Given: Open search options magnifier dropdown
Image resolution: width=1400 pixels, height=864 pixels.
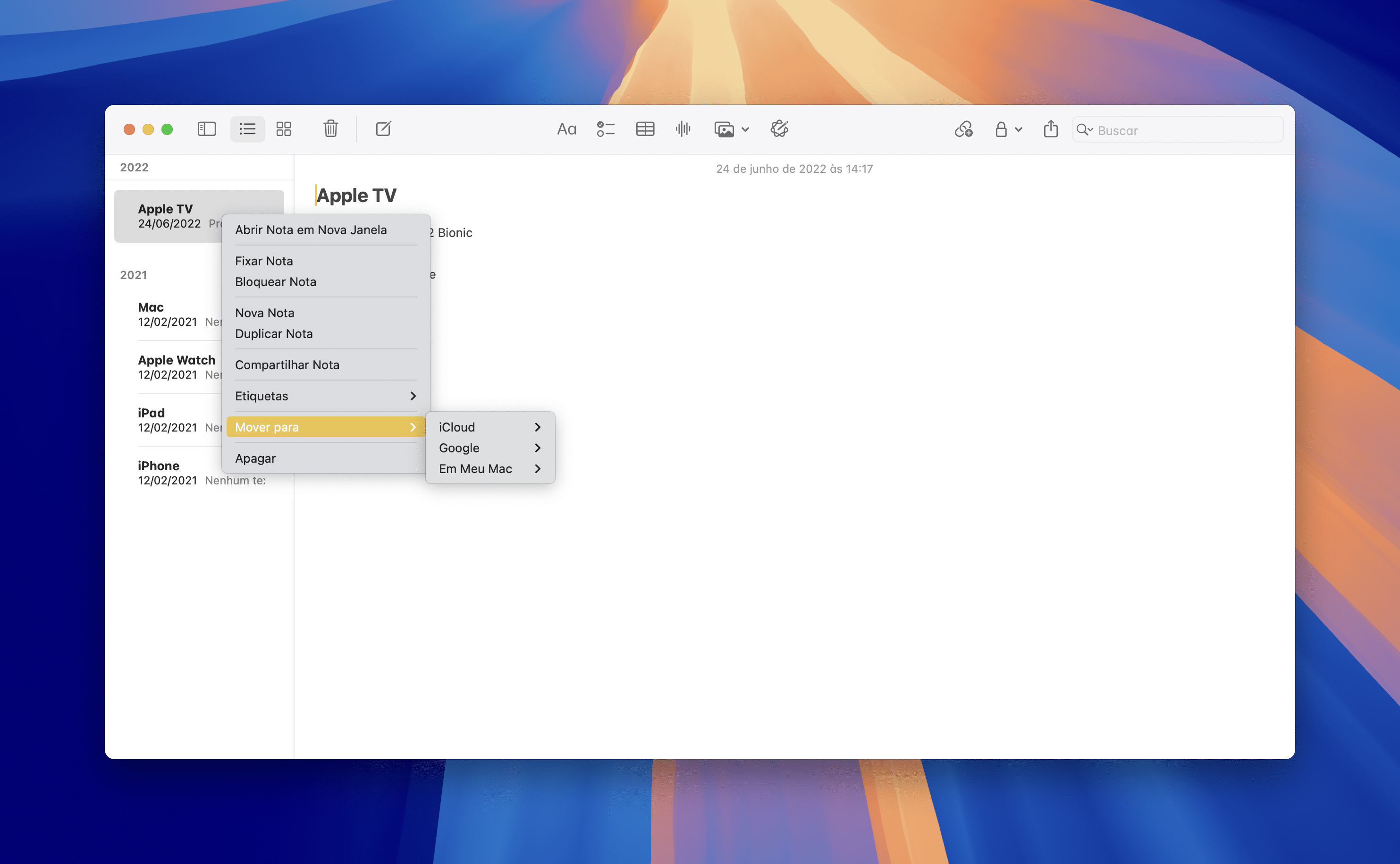Looking at the screenshot, I should point(1084,130).
